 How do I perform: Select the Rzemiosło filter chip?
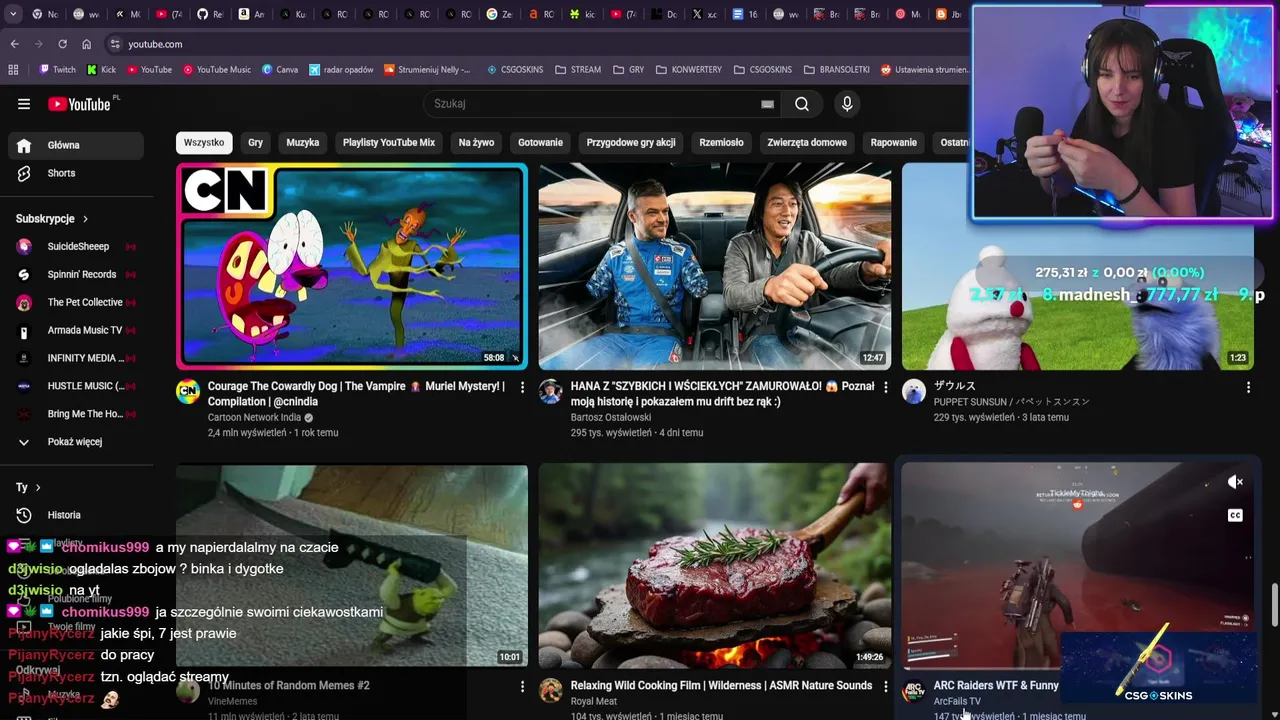coord(722,143)
